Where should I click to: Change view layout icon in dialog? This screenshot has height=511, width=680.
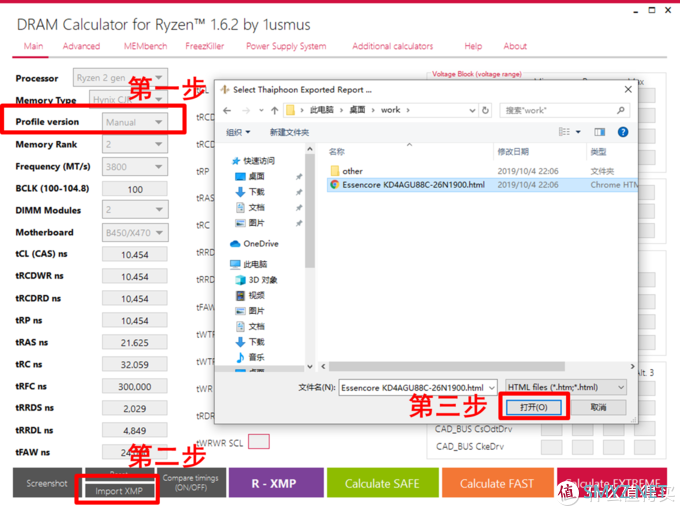(x=564, y=132)
